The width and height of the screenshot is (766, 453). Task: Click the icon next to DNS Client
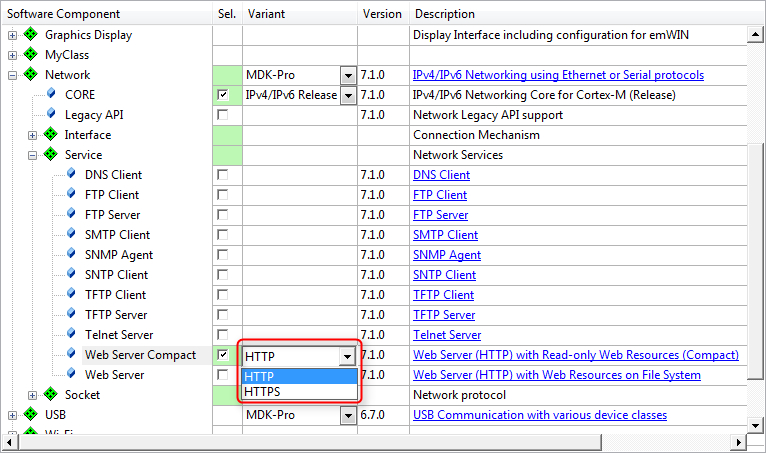72,175
